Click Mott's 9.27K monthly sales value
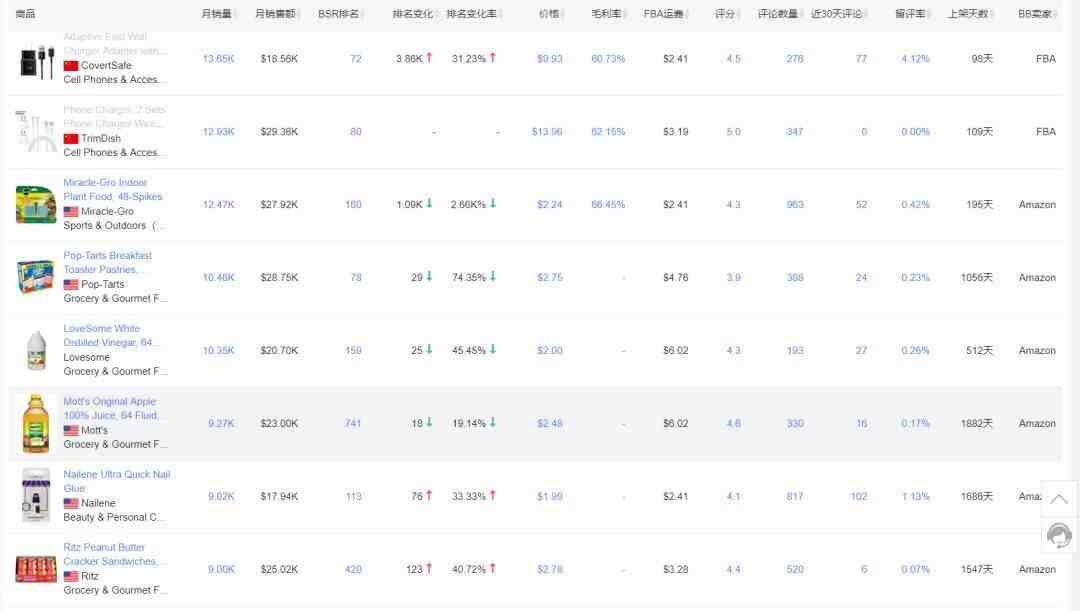Image resolution: width=1080 pixels, height=611 pixels. click(221, 424)
